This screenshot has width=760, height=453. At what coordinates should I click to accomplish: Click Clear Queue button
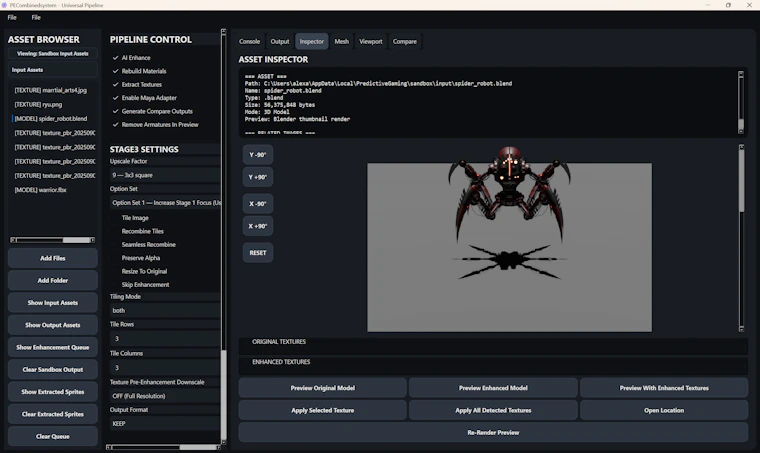click(52, 437)
